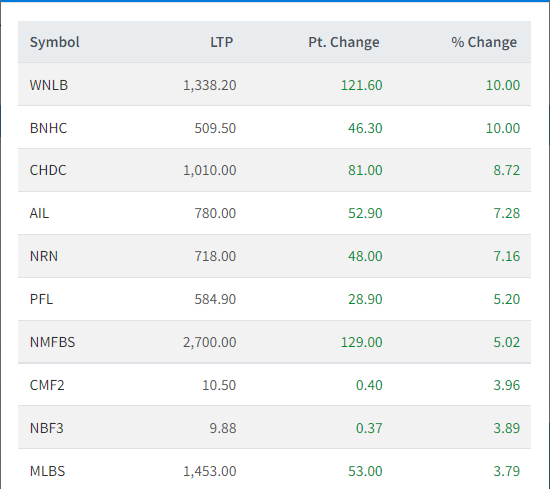Screen dimensions: 550x489
Task: Open the PFL stock entry
Action: click(x=41, y=299)
